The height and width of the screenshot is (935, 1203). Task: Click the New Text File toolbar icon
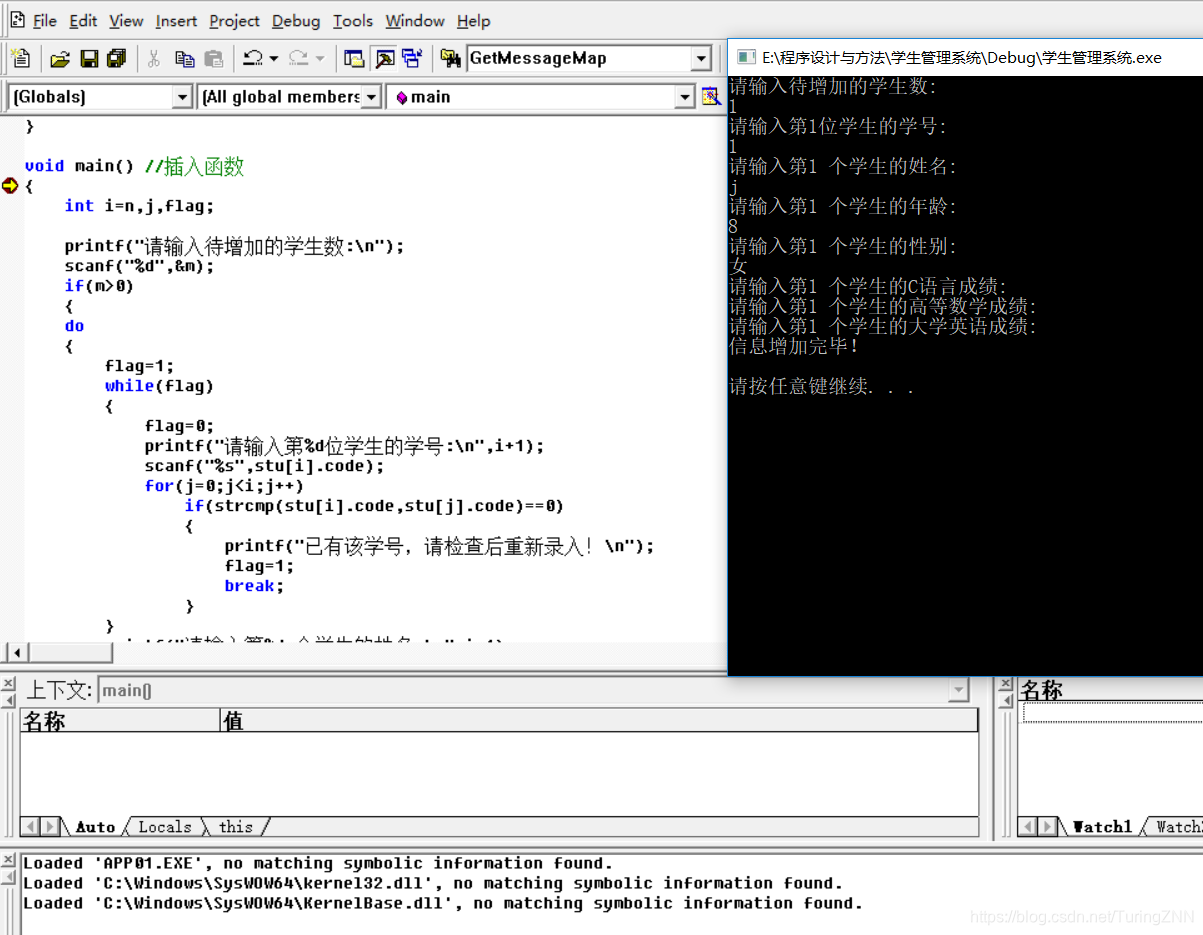tap(21, 58)
